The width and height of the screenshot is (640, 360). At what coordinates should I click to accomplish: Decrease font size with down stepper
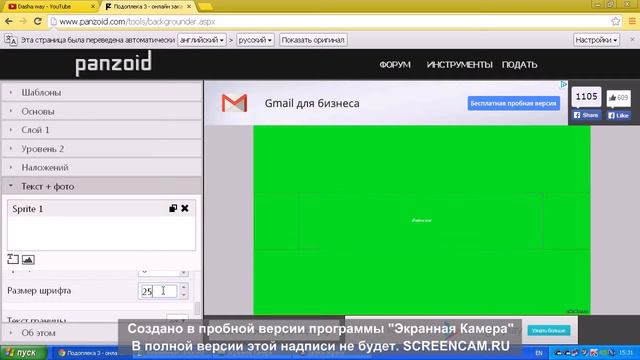point(184,295)
